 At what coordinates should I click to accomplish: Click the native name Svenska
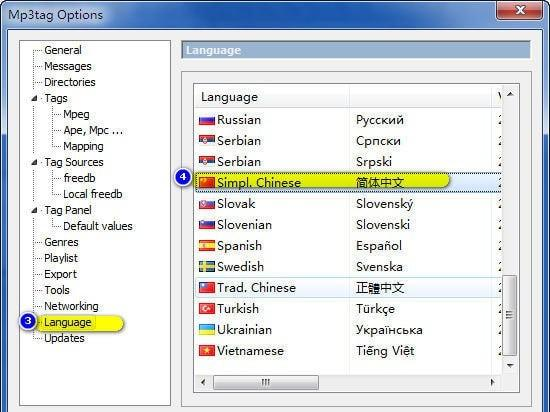(x=379, y=266)
